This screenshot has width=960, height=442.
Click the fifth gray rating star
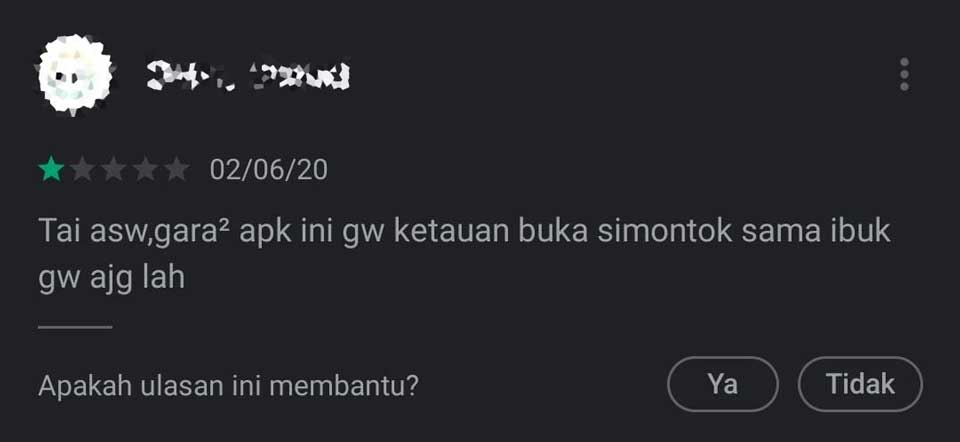click(177, 169)
